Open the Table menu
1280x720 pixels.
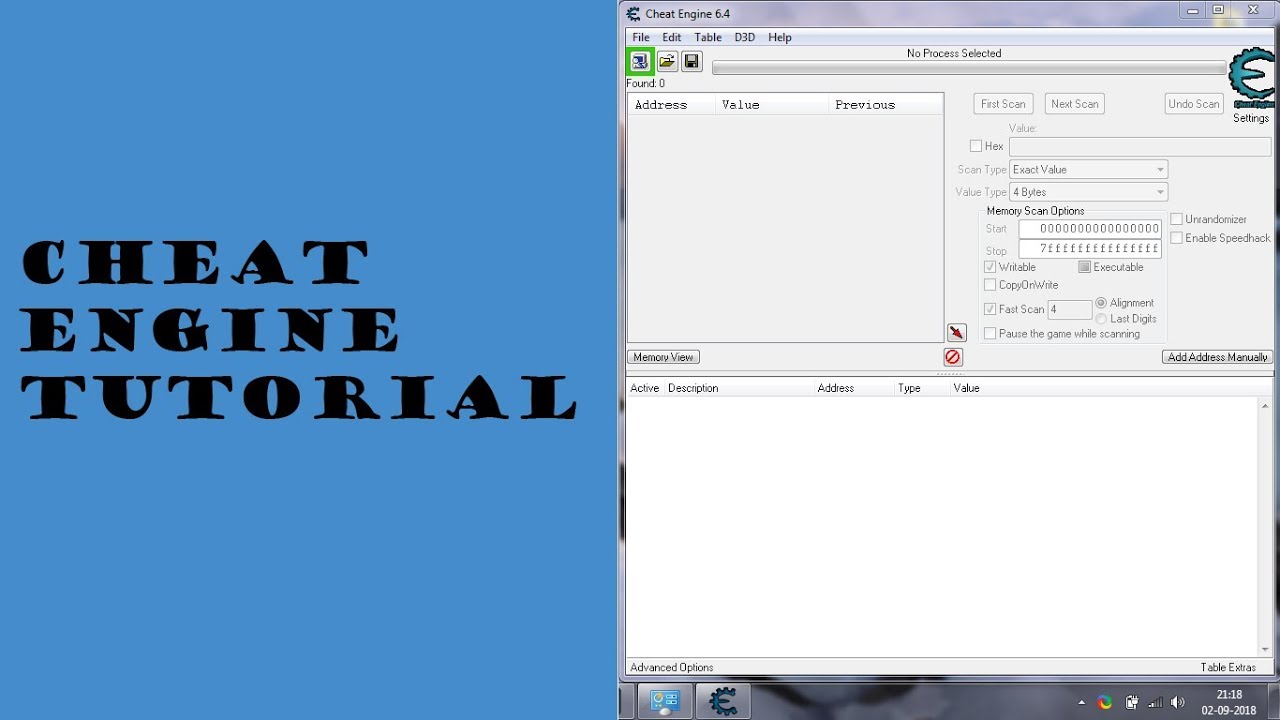coord(708,37)
